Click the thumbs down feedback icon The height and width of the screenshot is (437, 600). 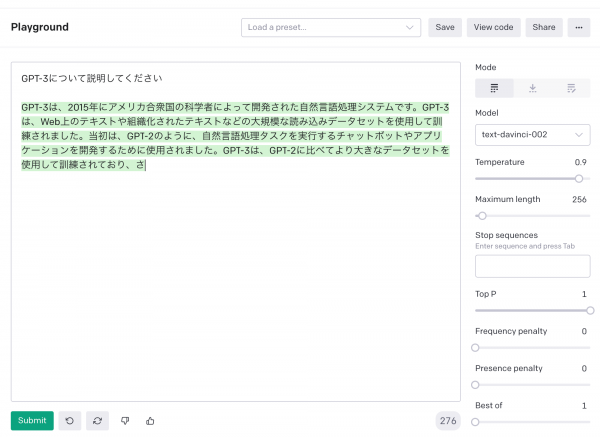[x=125, y=421]
